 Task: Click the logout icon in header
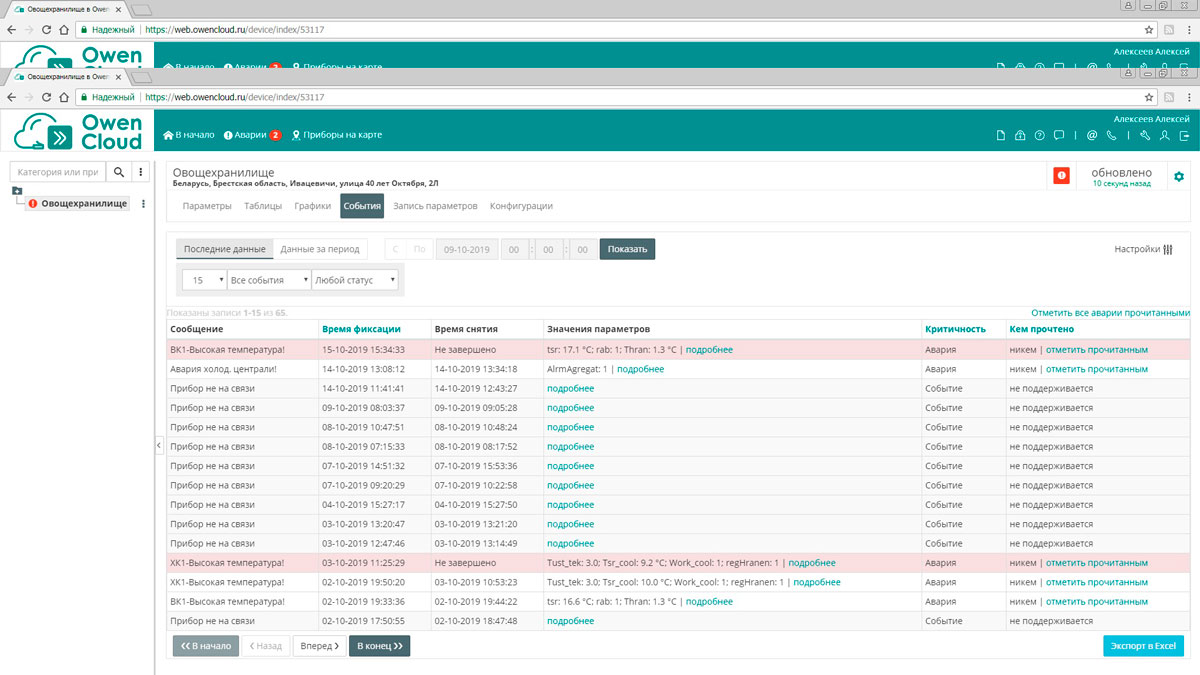coord(1185,135)
